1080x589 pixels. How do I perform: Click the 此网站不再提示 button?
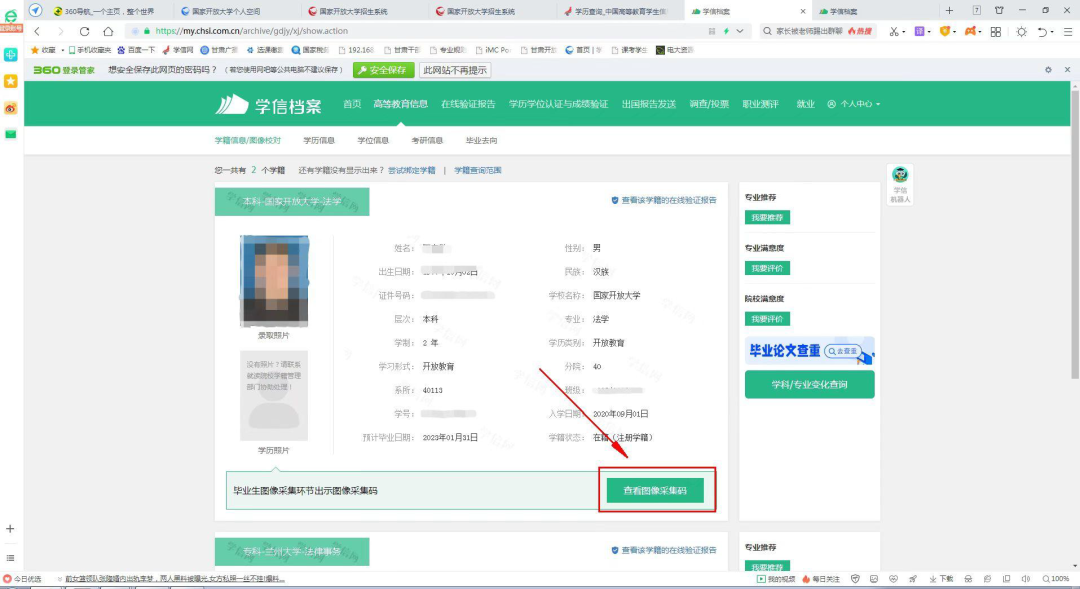pyautogui.click(x=455, y=70)
